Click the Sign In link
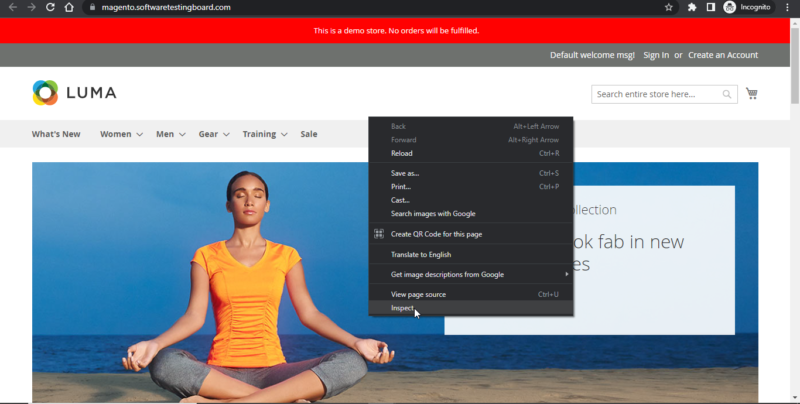 click(x=656, y=55)
